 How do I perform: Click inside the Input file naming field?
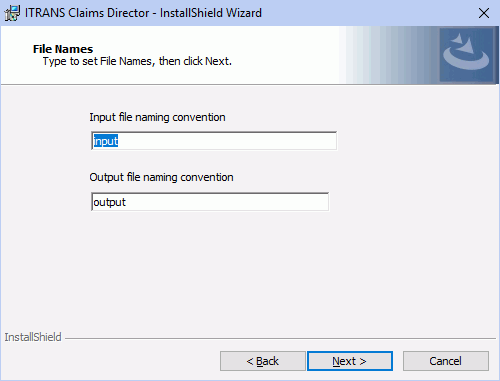coord(214,141)
